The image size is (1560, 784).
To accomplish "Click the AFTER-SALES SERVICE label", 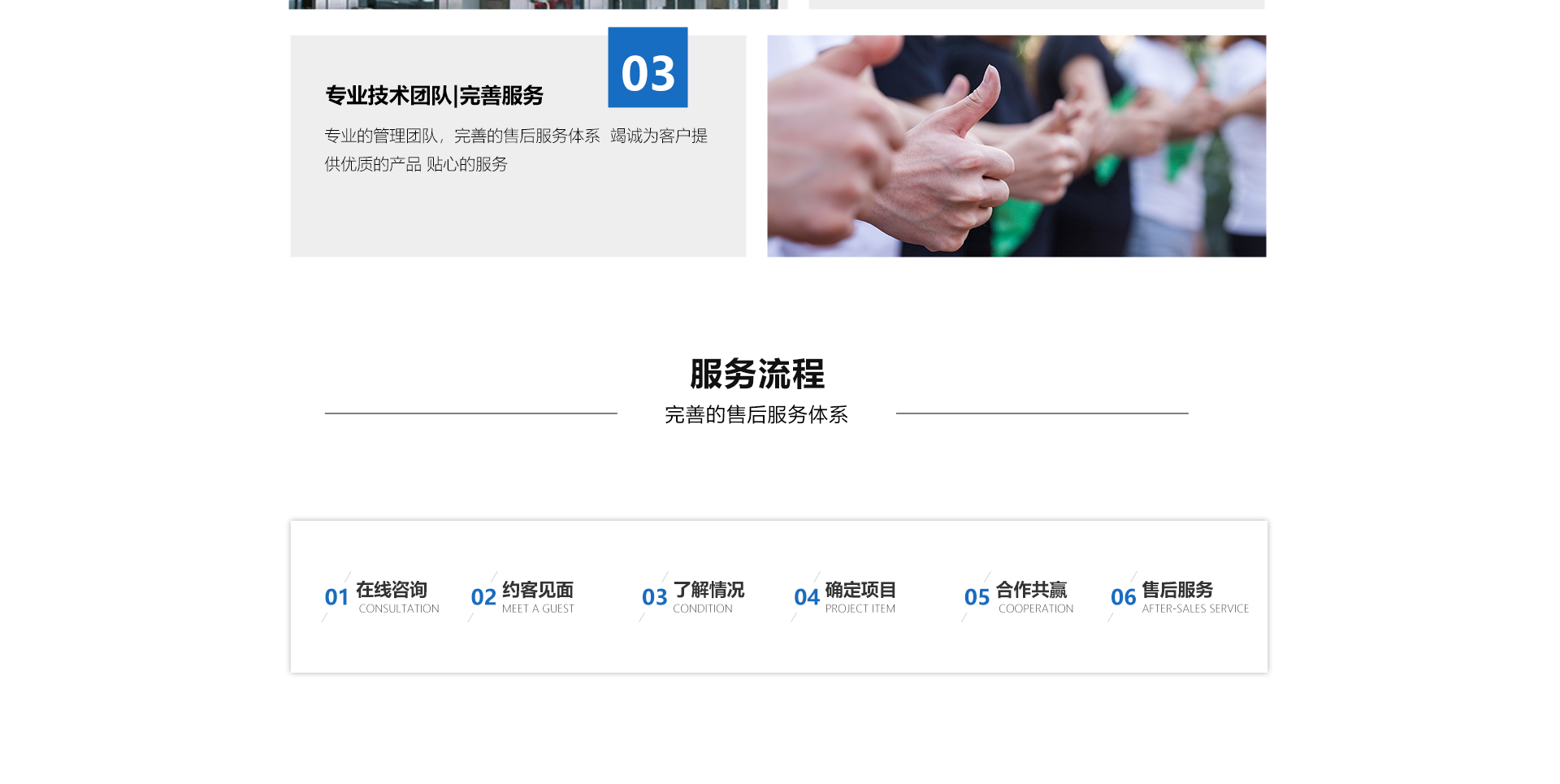I will (1195, 609).
